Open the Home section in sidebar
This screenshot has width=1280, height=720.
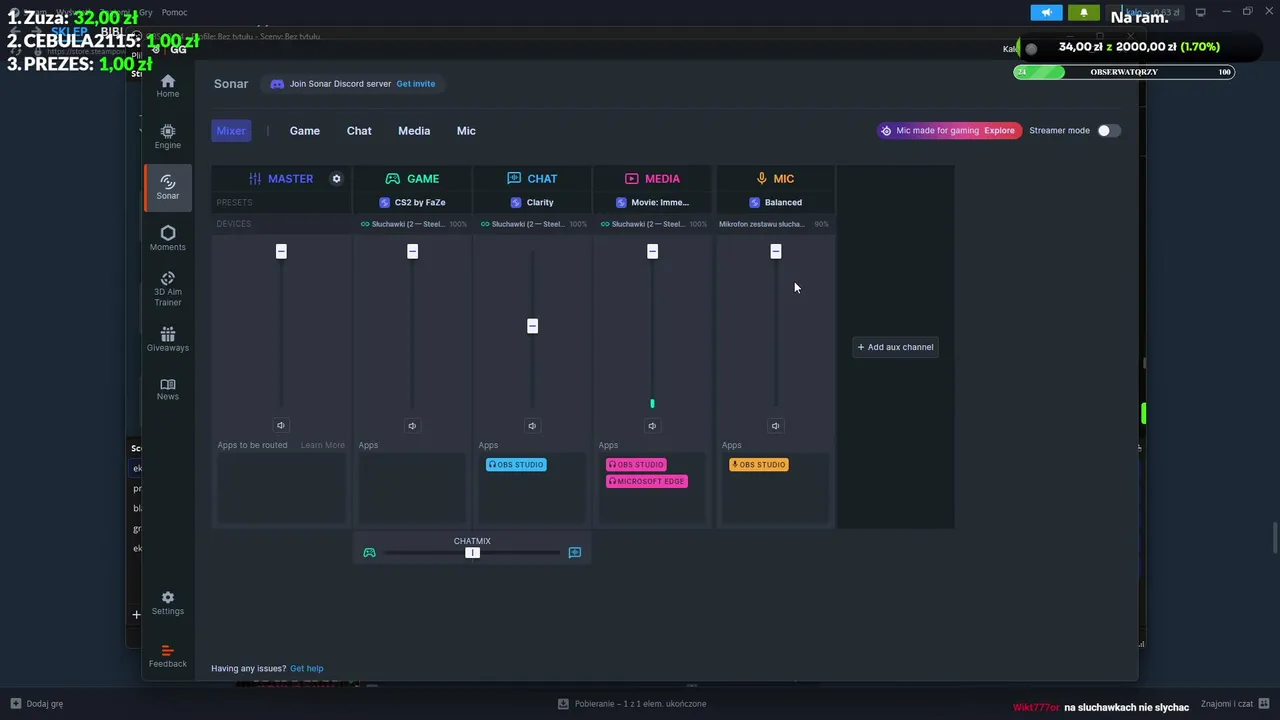pos(167,86)
